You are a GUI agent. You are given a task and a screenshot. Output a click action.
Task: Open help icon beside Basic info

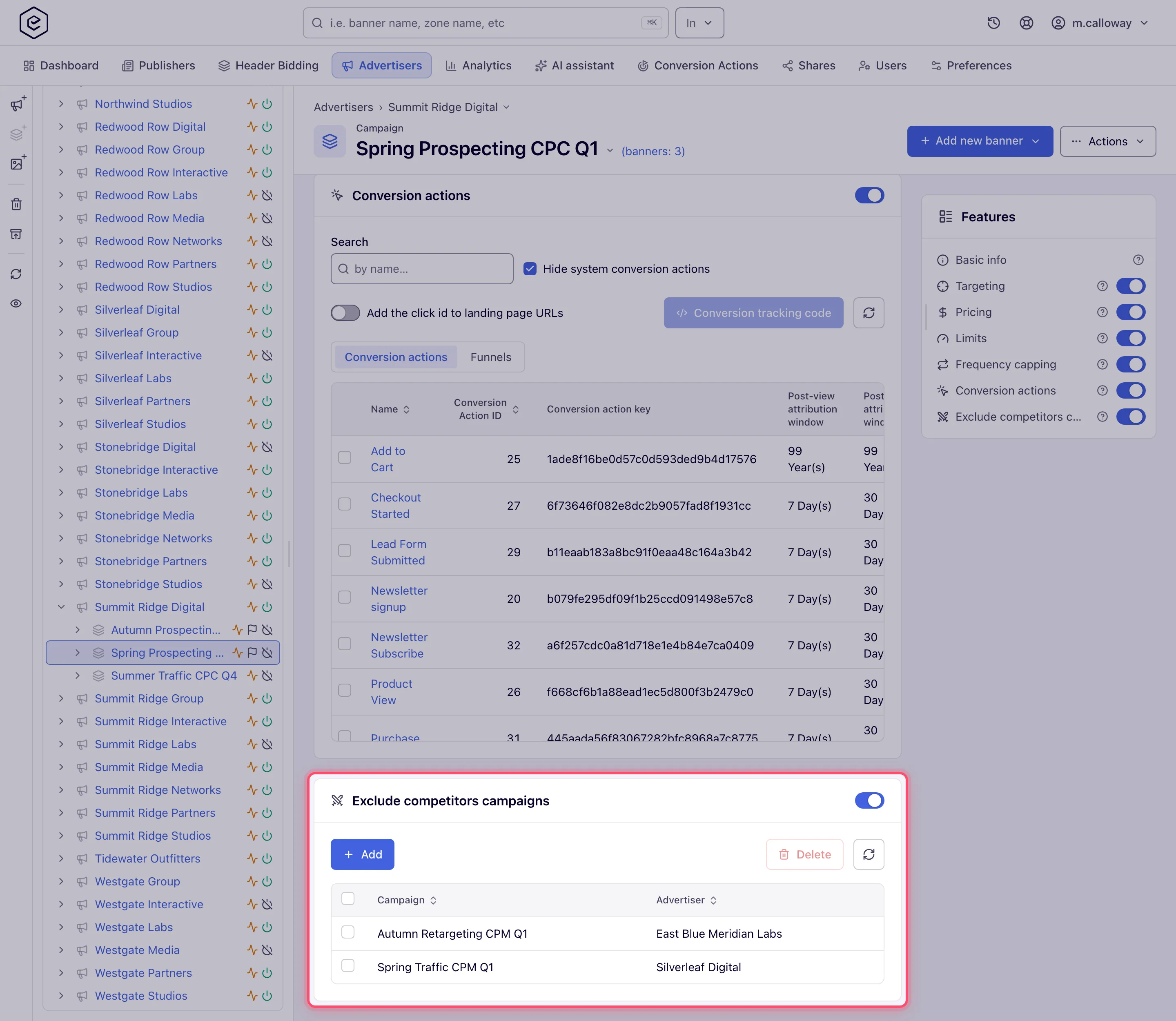click(x=1138, y=260)
